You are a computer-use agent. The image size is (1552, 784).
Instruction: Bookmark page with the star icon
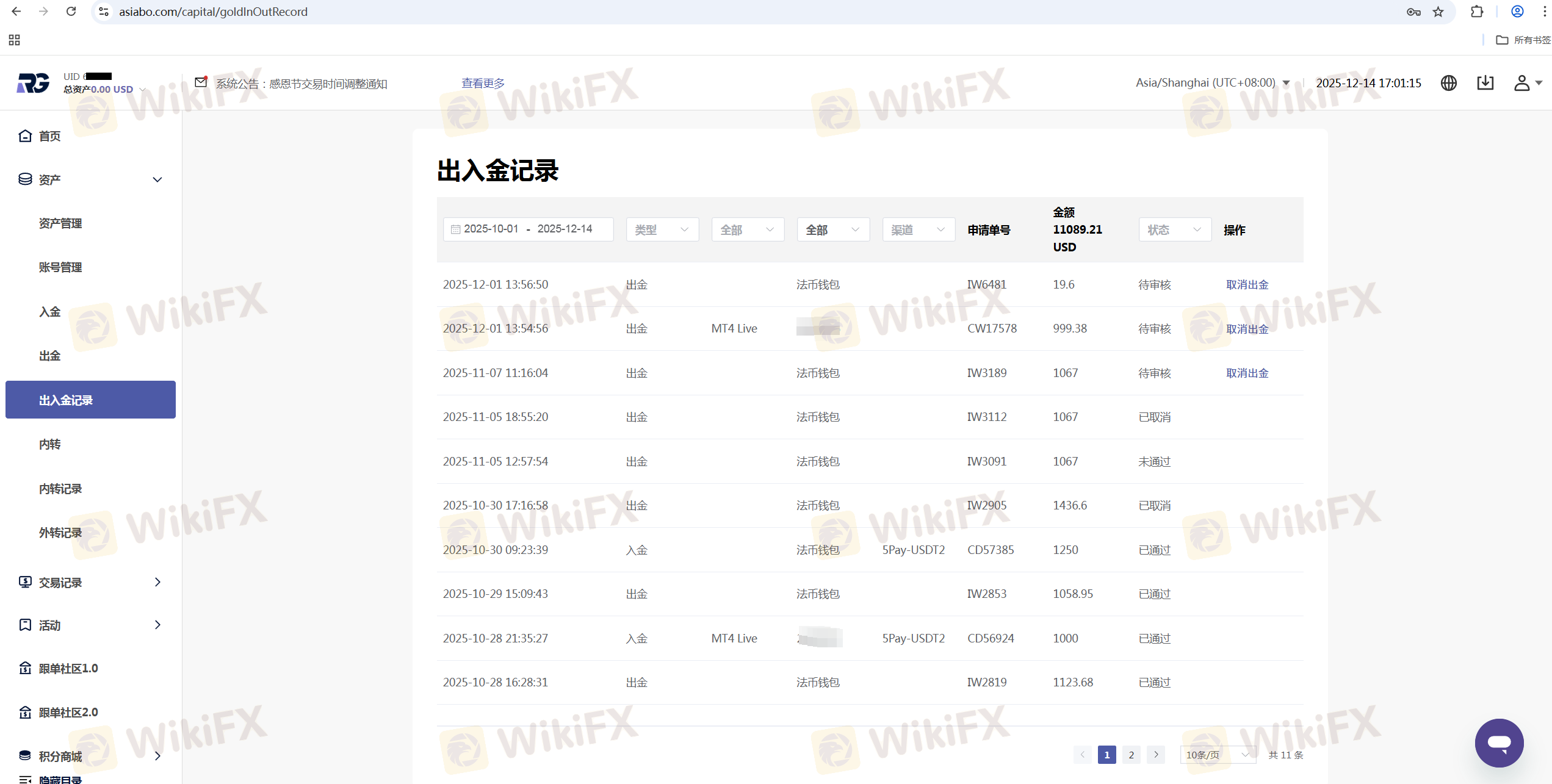coord(1438,12)
